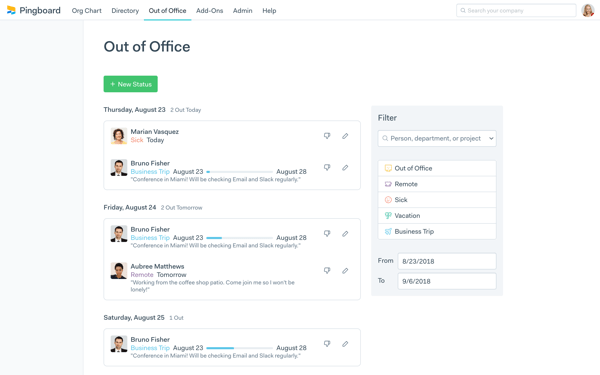The image size is (600, 375).
Task: Go to the Directory tab
Action: coord(125,11)
